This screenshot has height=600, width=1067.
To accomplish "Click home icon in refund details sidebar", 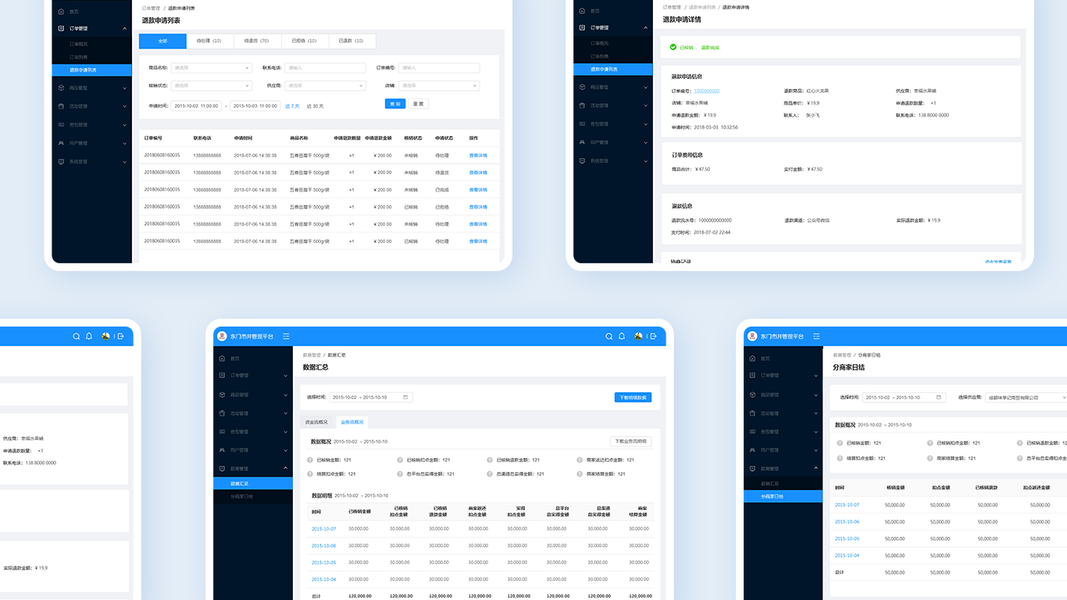I will click(x=582, y=10).
